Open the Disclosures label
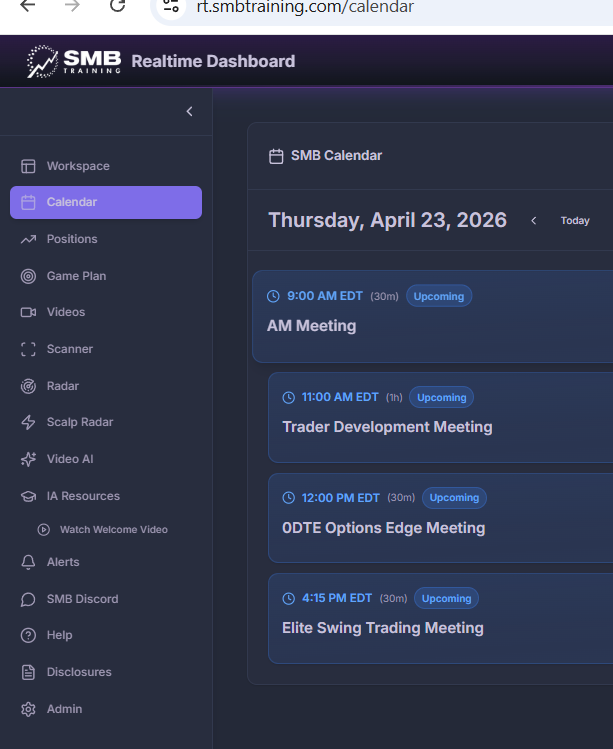 (x=79, y=672)
